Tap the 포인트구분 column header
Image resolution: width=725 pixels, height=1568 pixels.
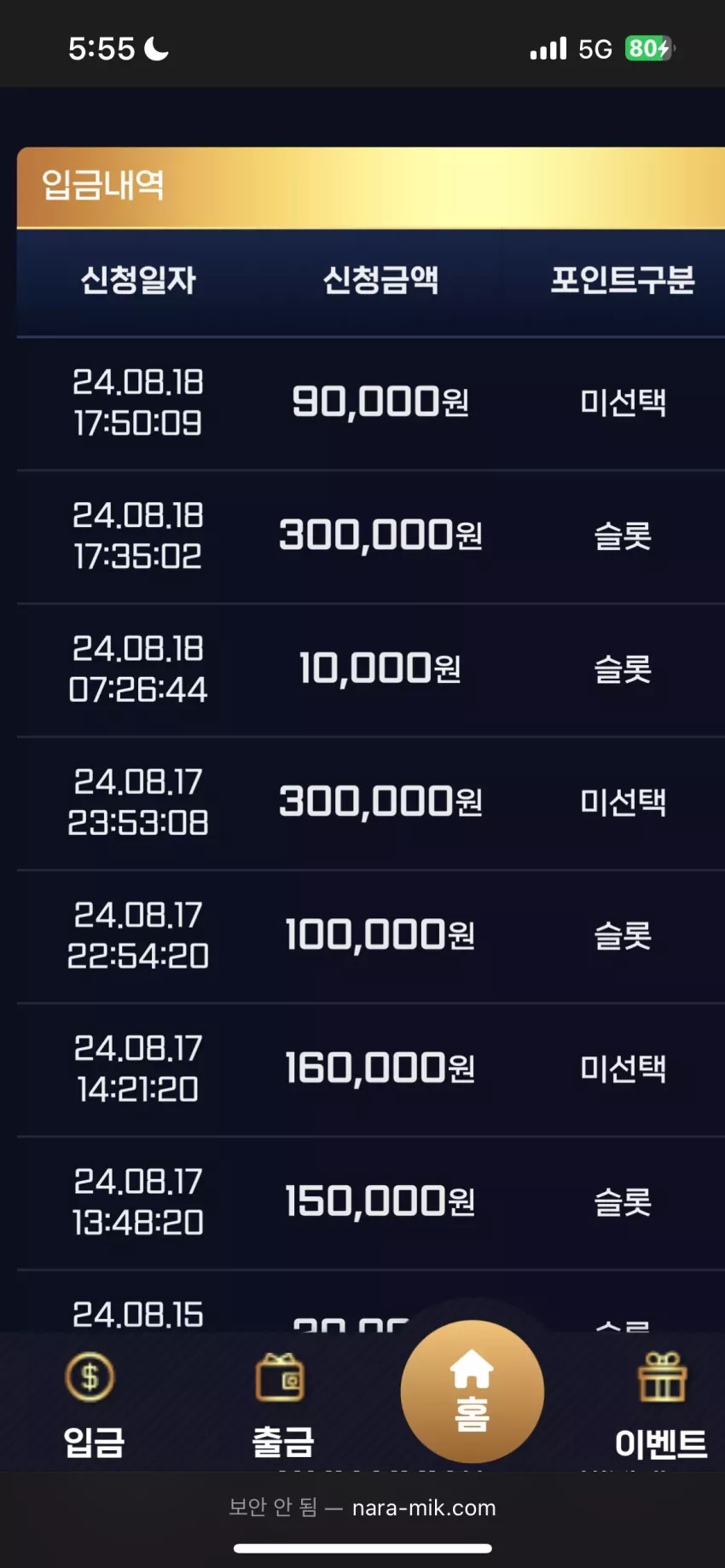pyautogui.click(x=623, y=280)
